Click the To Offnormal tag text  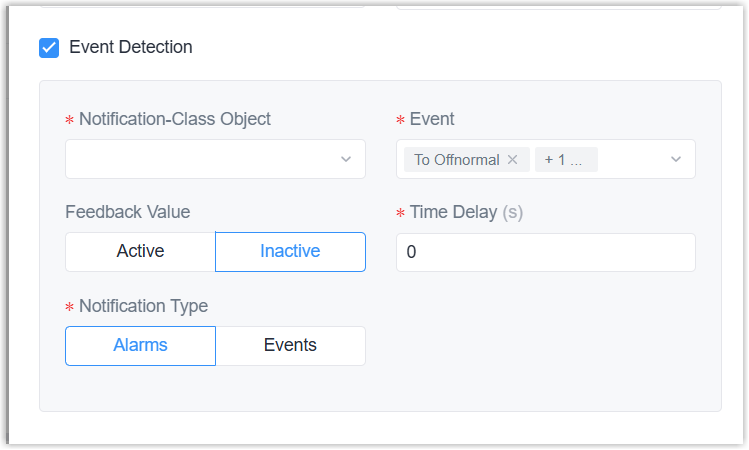(x=456, y=160)
